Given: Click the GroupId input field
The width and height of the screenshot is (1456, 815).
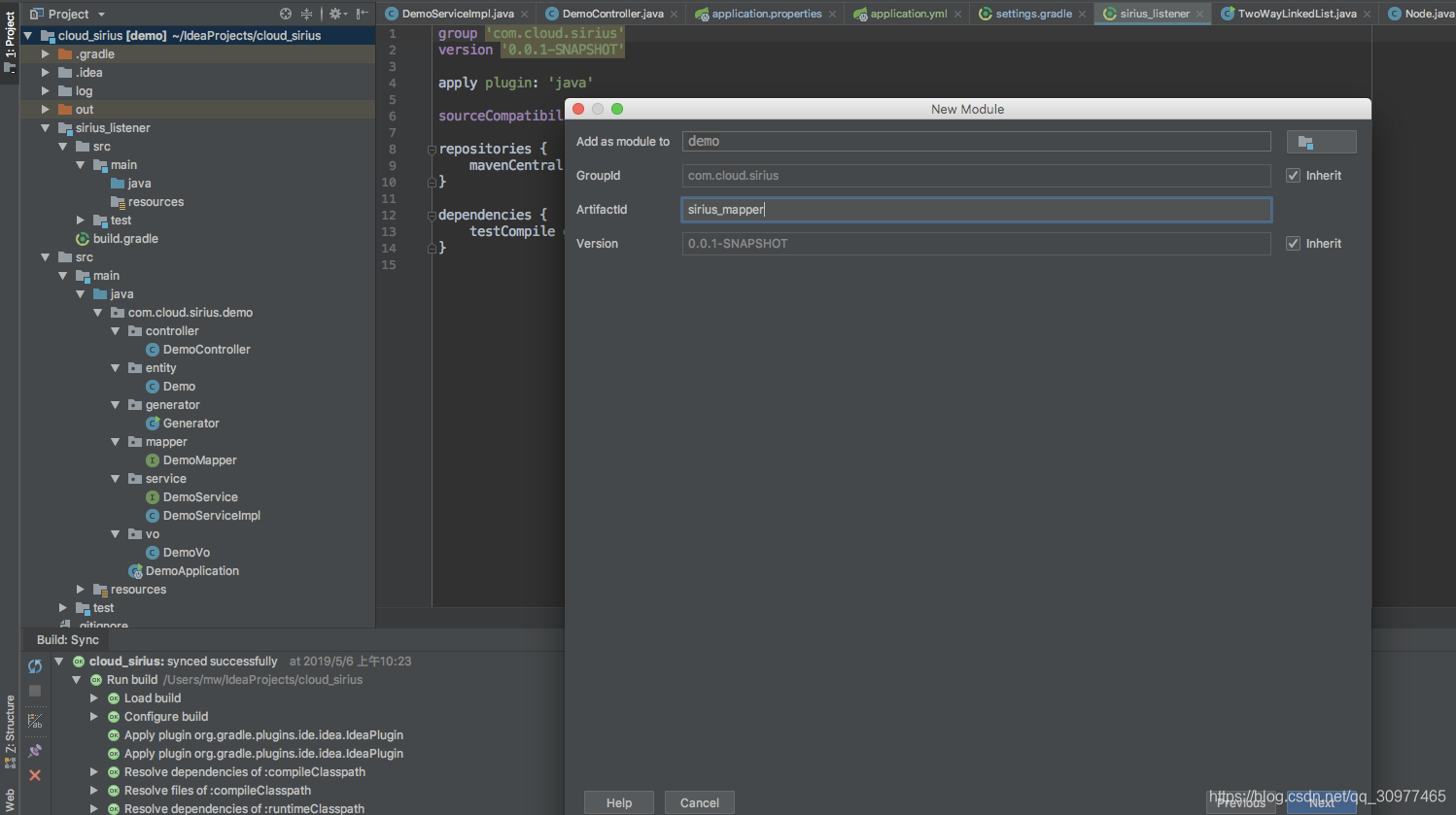Looking at the screenshot, I should click(976, 176).
